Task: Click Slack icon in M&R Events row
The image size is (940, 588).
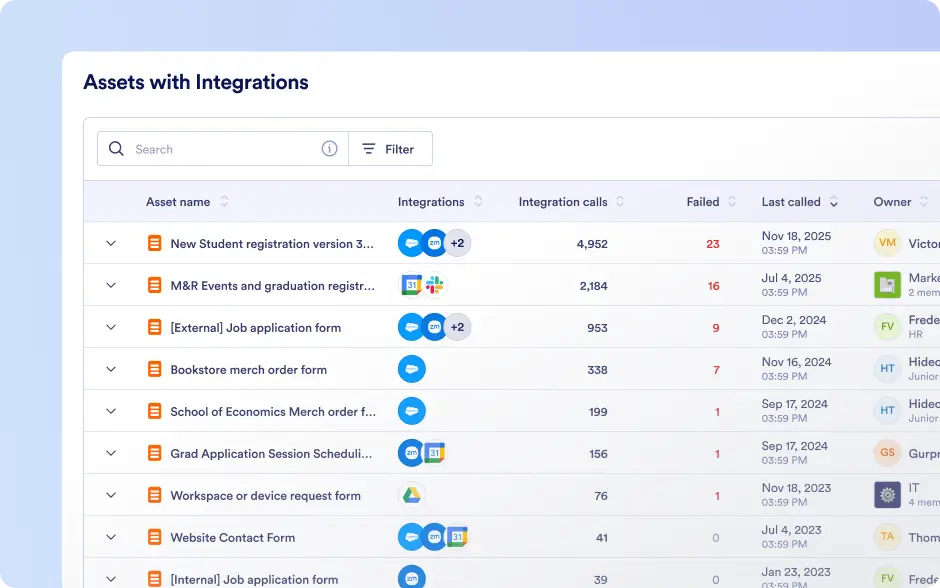Action: (435, 285)
